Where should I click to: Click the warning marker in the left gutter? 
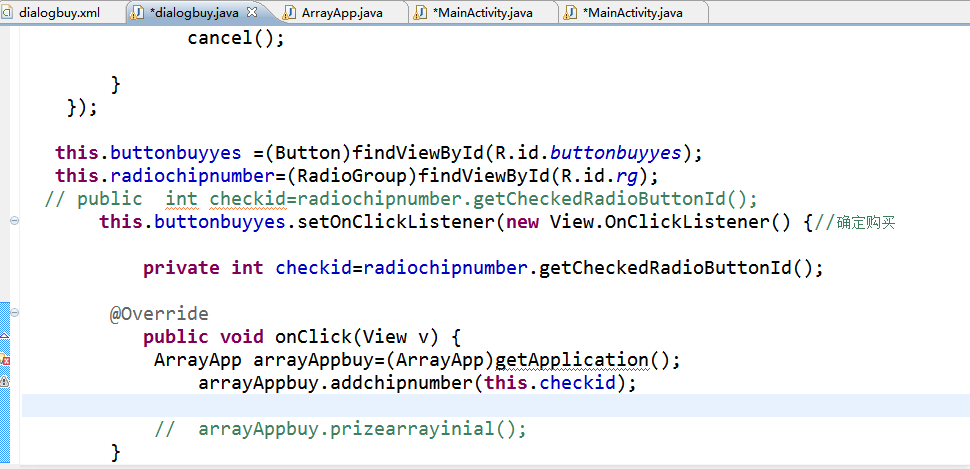point(5,382)
